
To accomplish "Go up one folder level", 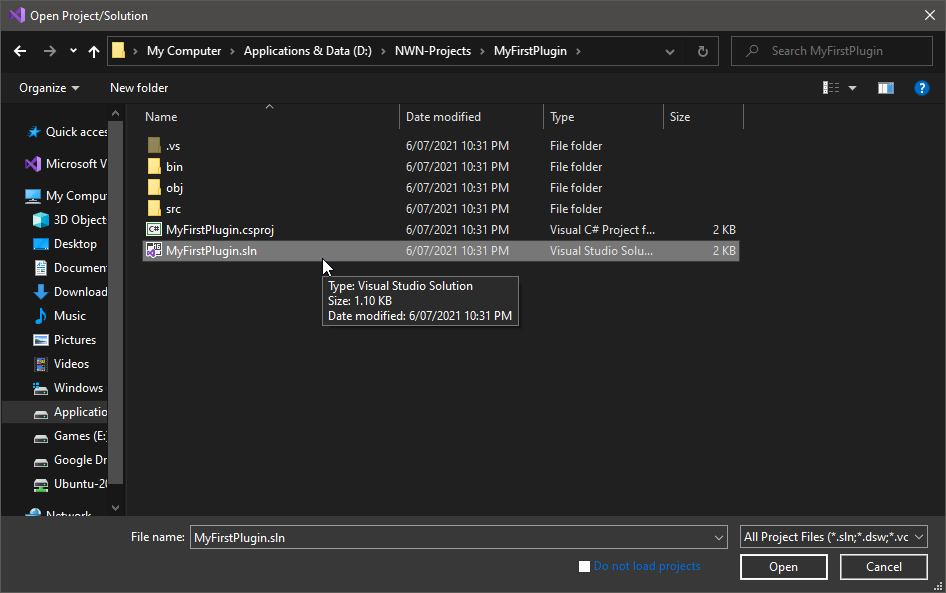I will pyautogui.click(x=94, y=51).
